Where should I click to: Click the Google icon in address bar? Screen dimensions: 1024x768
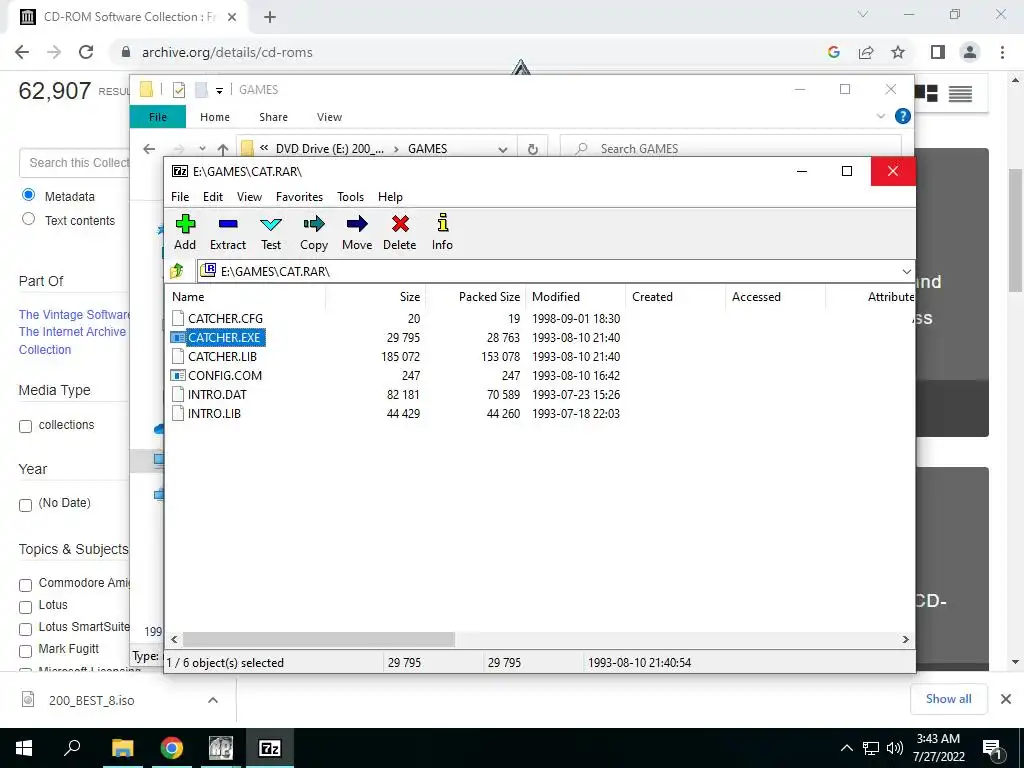click(x=833, y=52)
